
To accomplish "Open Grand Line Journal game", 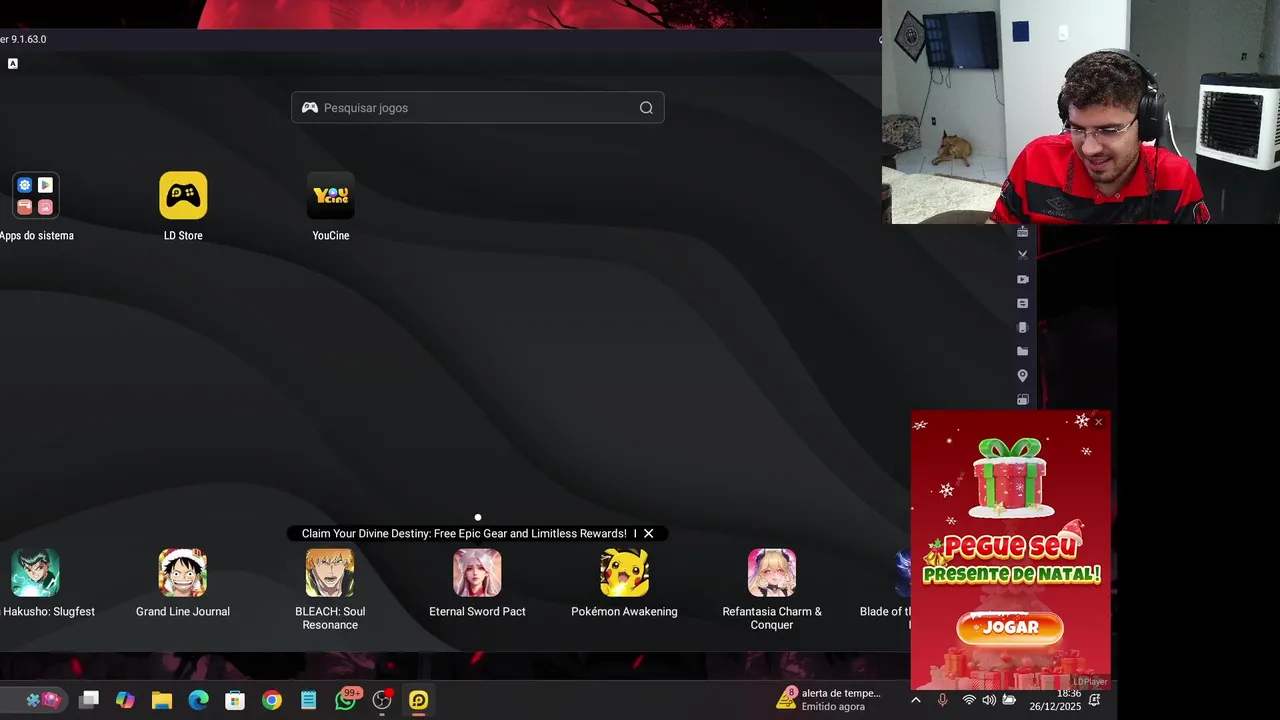I will click(x=183, y=573).
